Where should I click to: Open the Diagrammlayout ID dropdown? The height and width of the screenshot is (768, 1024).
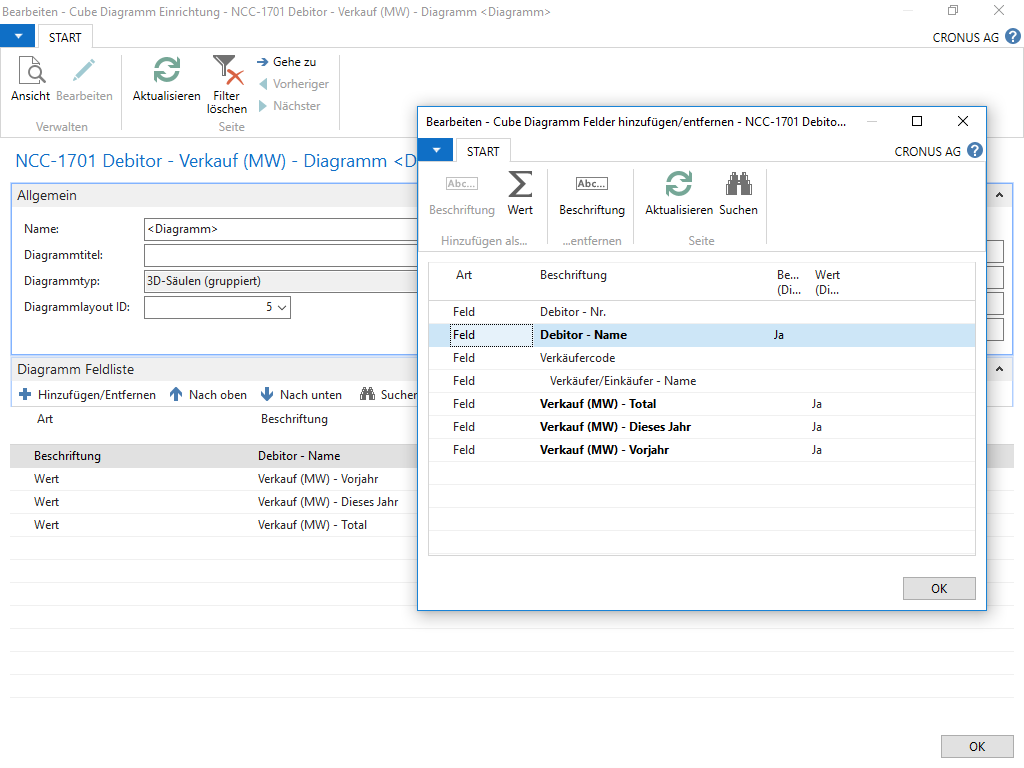coord(282,308)
